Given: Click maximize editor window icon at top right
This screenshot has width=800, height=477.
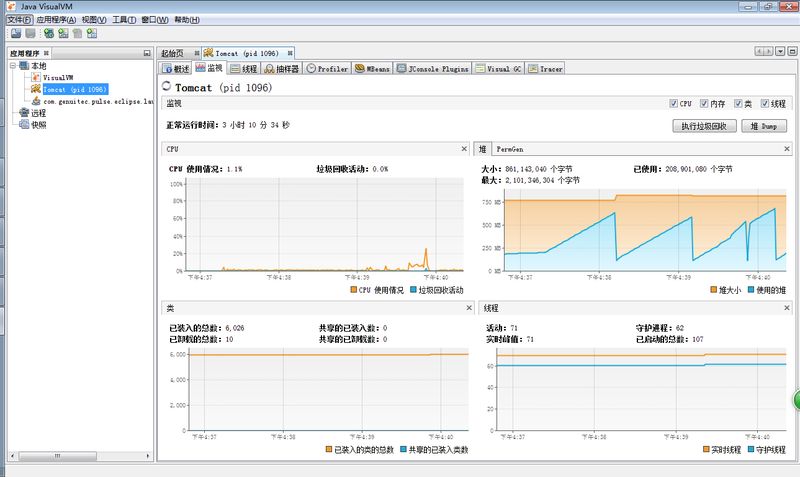Looking at the screenshot, I should tap(792, 51).
